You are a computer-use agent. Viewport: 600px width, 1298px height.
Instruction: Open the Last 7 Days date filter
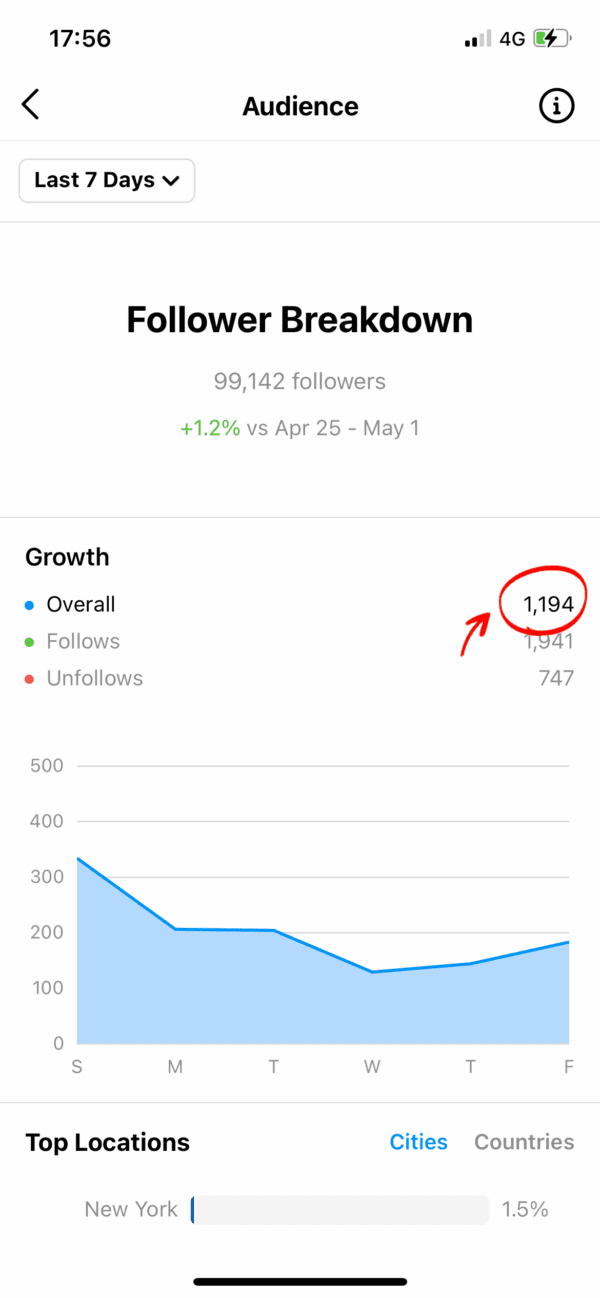coord(107,181)
